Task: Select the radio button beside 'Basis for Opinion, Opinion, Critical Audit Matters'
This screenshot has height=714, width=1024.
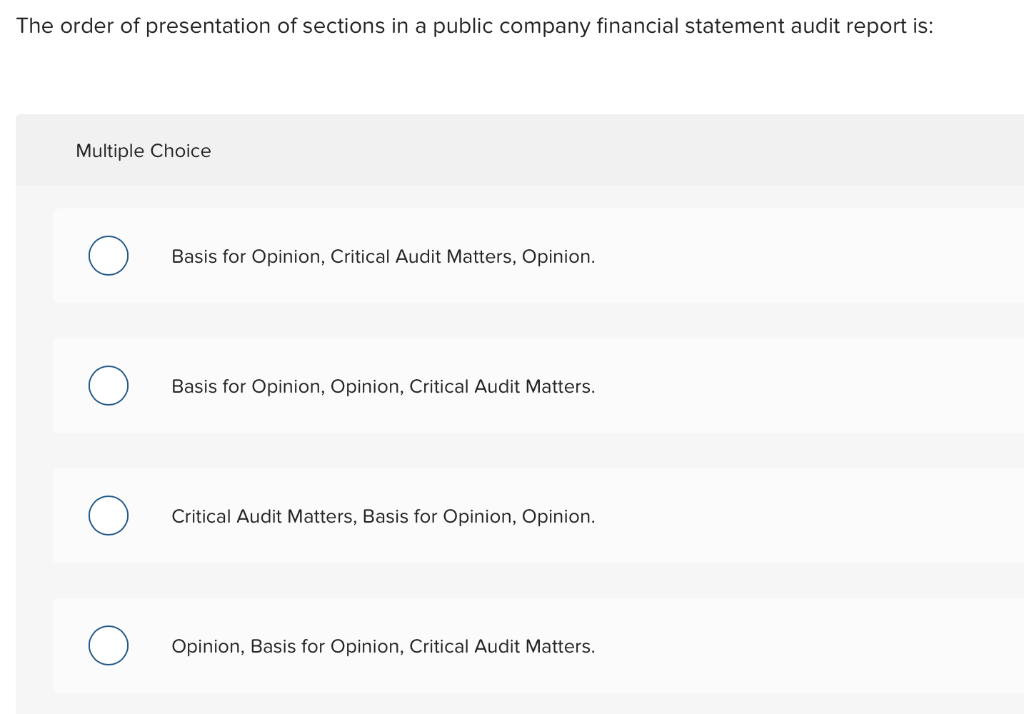Action: point(108,385)
